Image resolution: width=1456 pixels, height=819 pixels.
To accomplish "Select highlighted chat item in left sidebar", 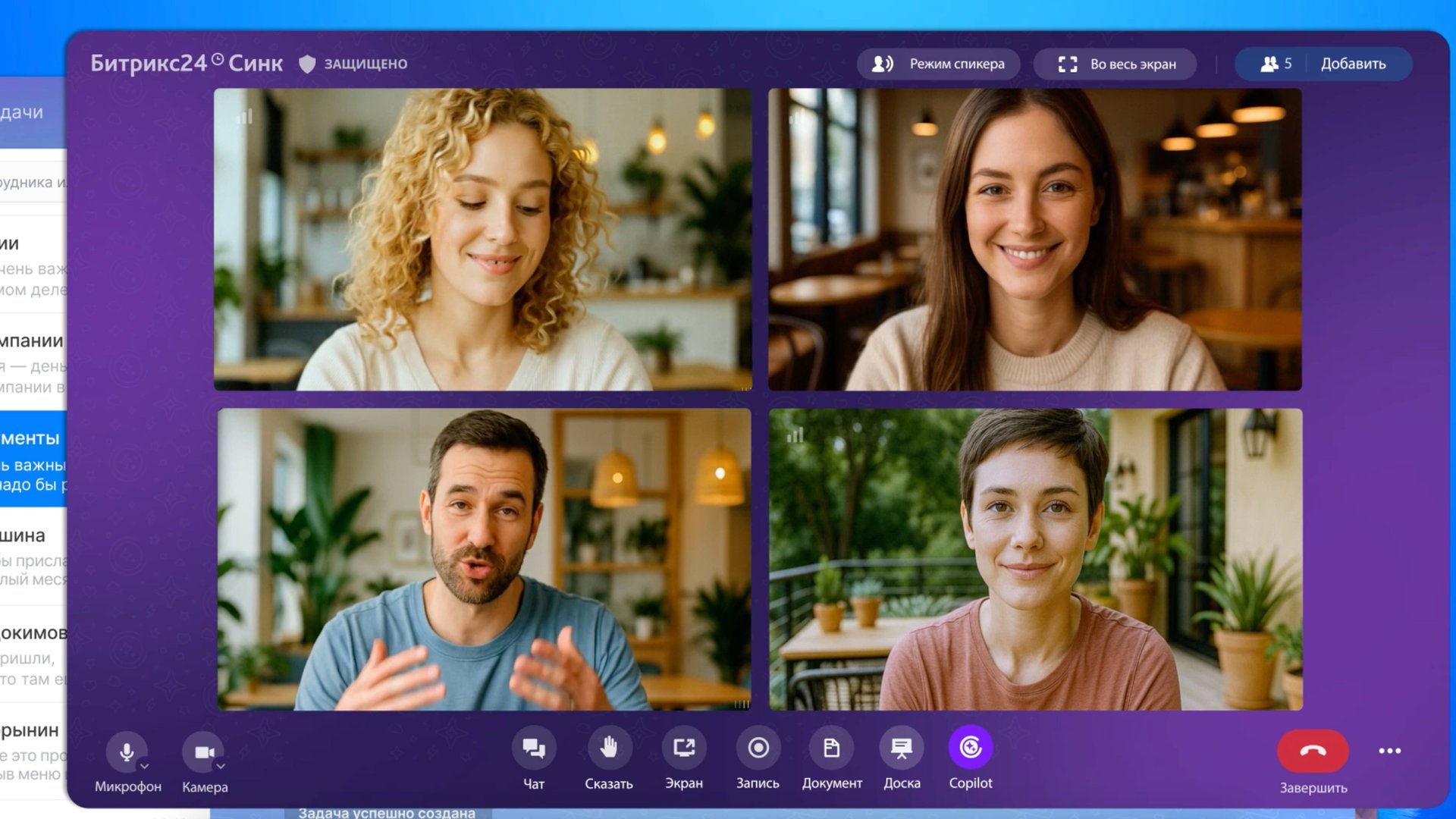I will click(33, 460).
